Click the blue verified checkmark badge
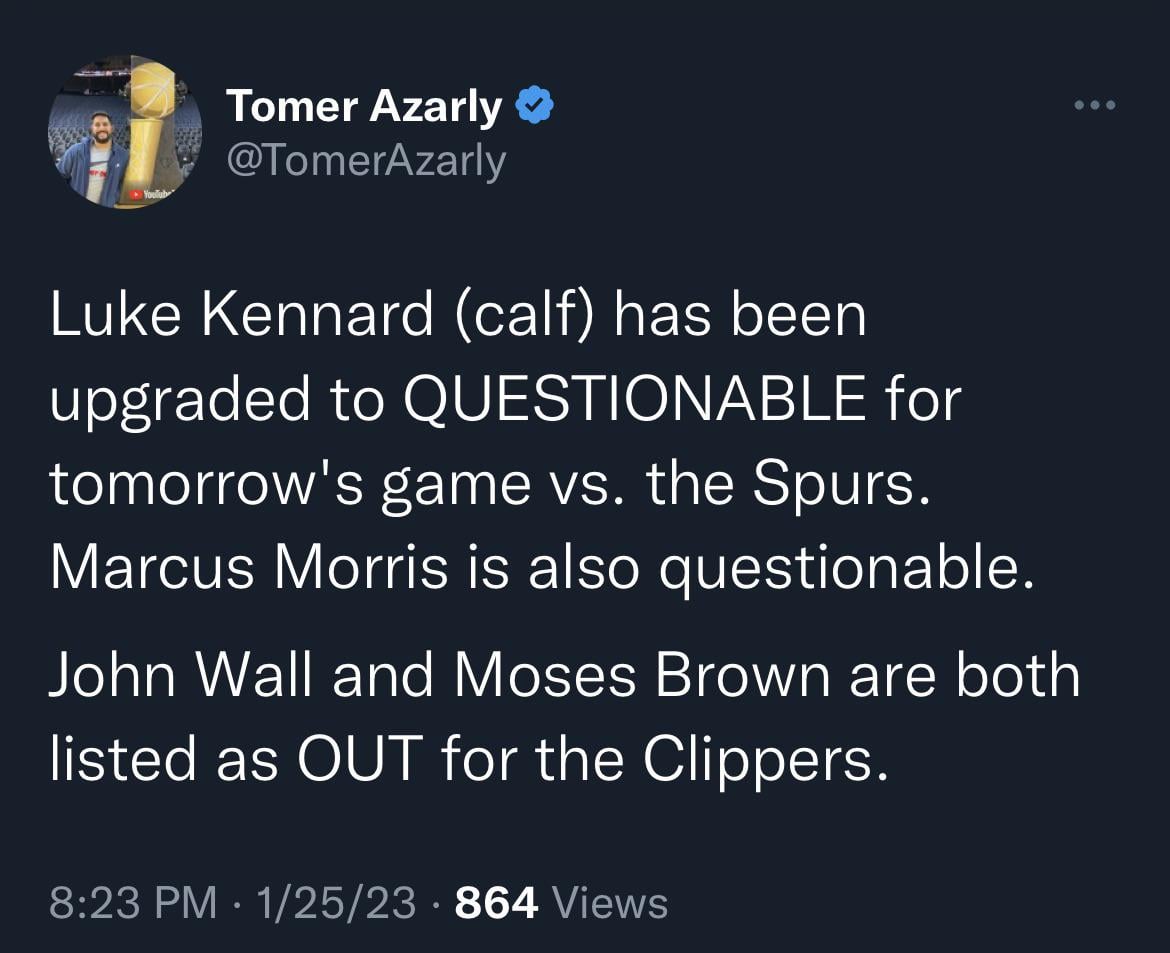 533,104
